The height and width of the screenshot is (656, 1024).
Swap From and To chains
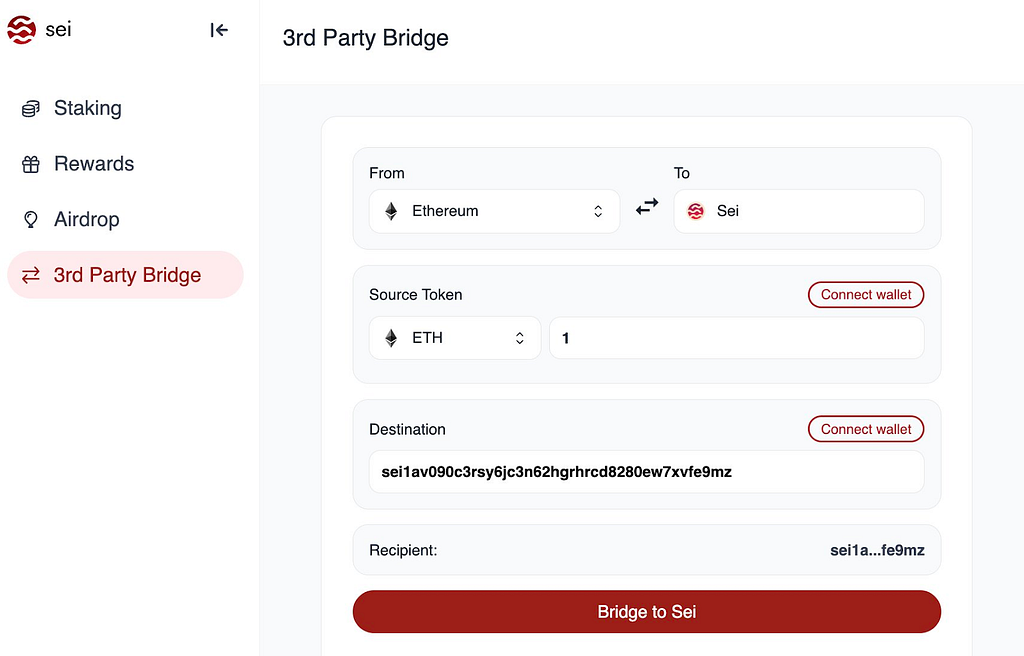[647, 208]
